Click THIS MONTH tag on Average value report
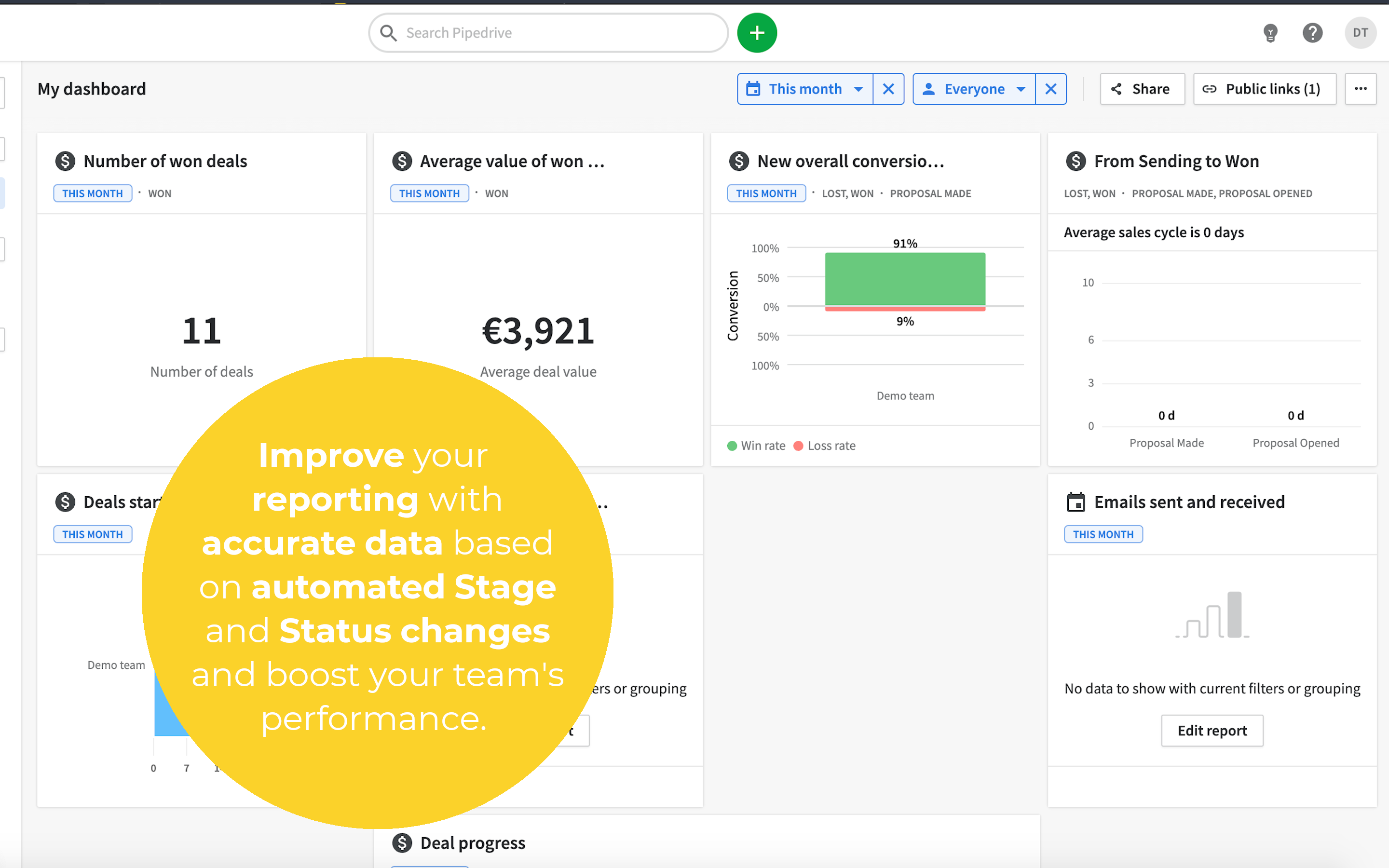Screen dimensions: 1389x868 (x=429, y=193)
